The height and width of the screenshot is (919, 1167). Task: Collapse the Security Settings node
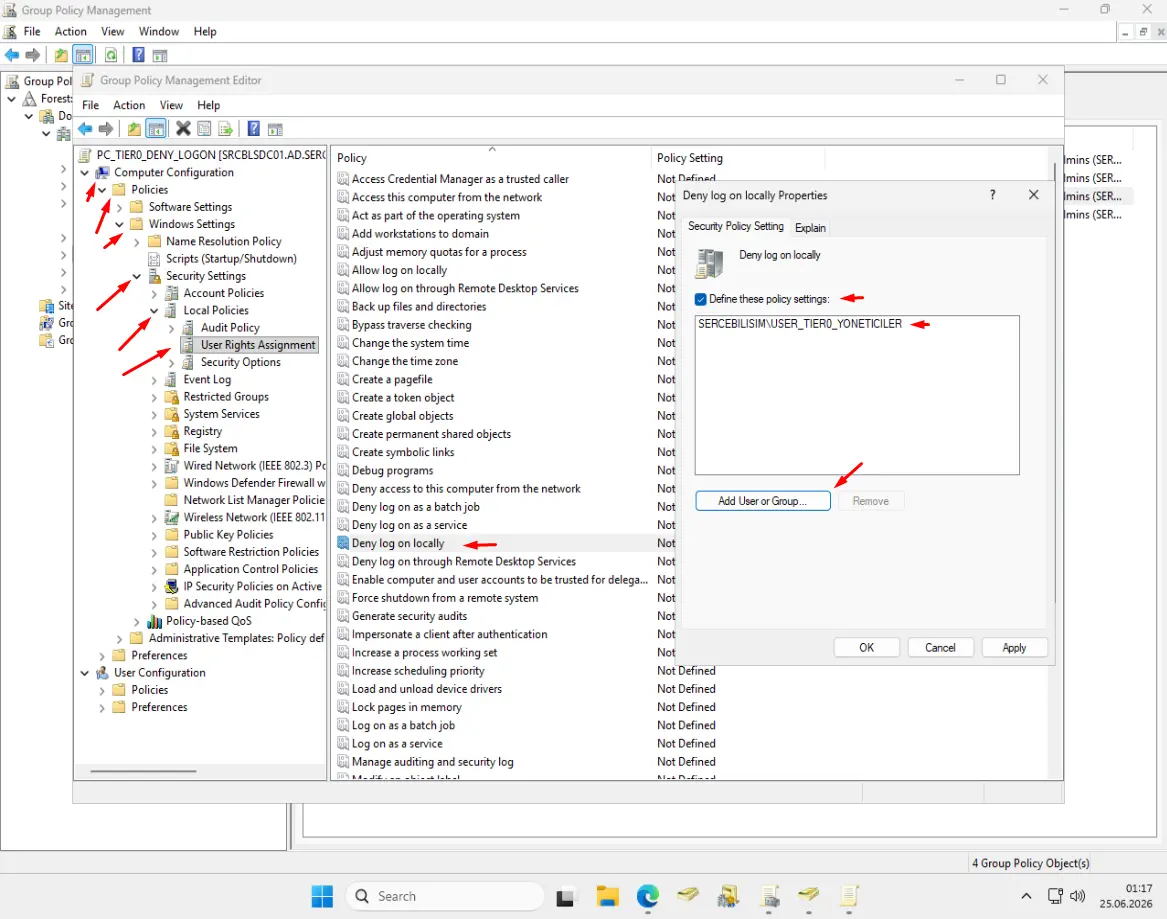[137, 276]
